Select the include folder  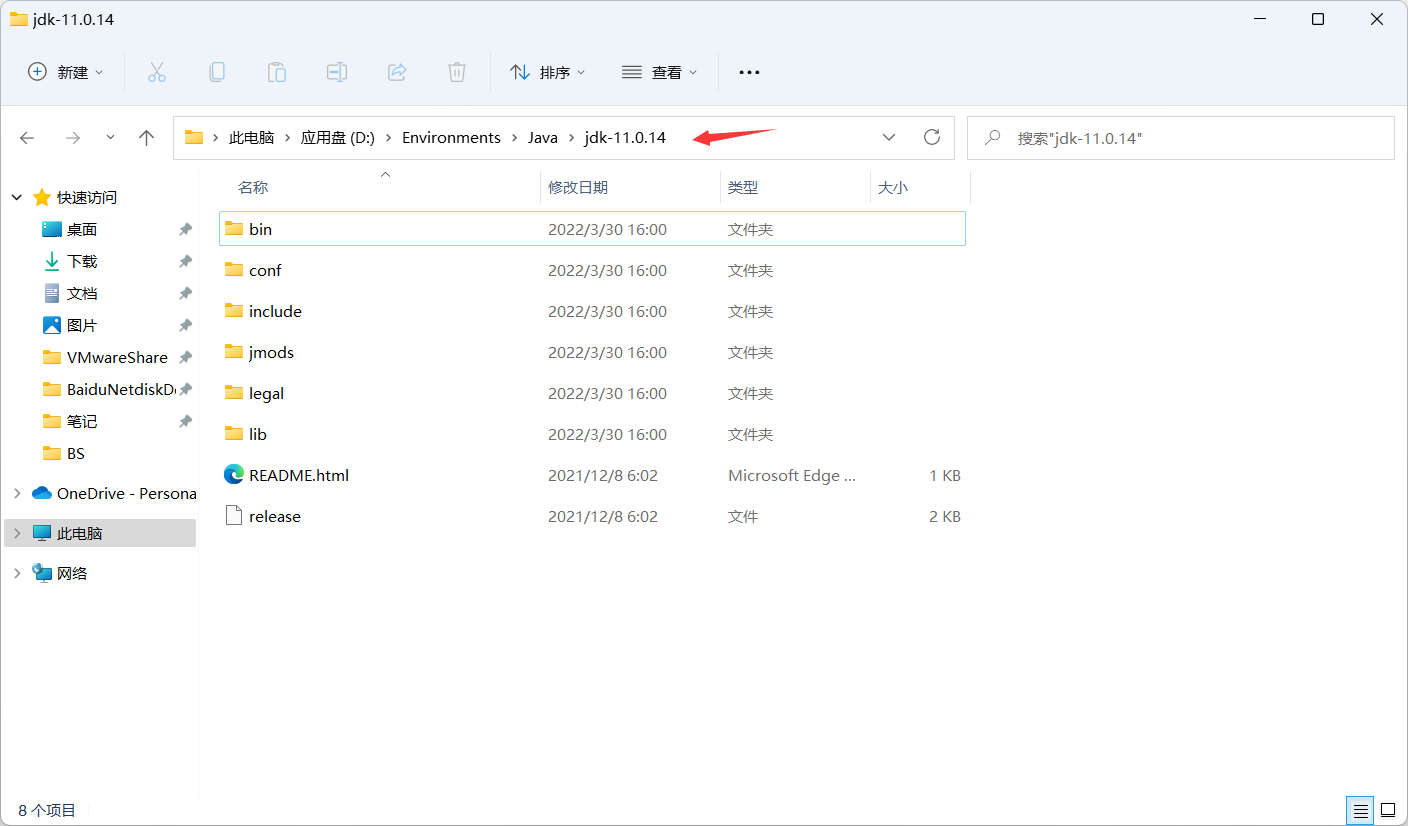(x=592, y=311)
